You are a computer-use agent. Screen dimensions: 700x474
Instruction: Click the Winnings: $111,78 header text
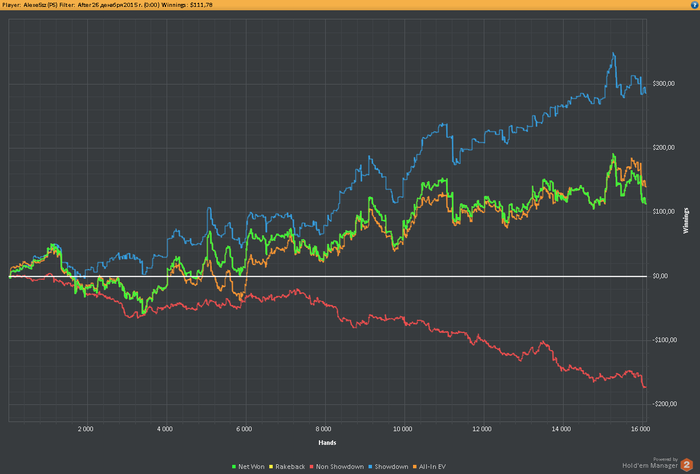(187, 5)
